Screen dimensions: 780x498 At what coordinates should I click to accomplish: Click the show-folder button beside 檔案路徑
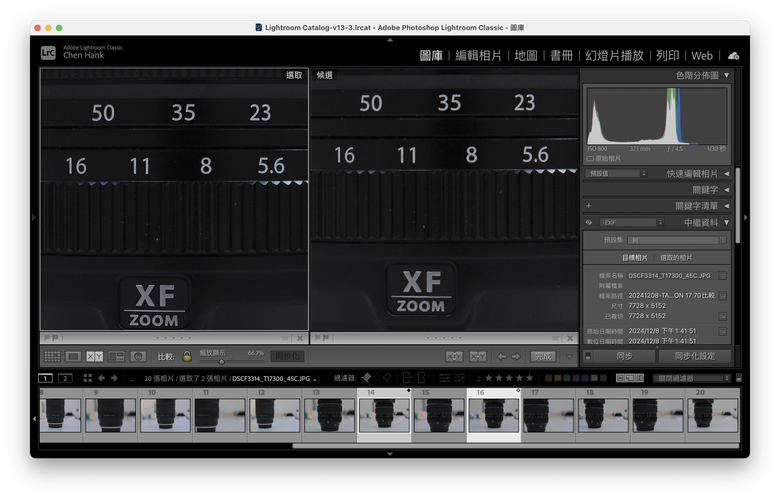pyautogui.click(x=723, y=296)
